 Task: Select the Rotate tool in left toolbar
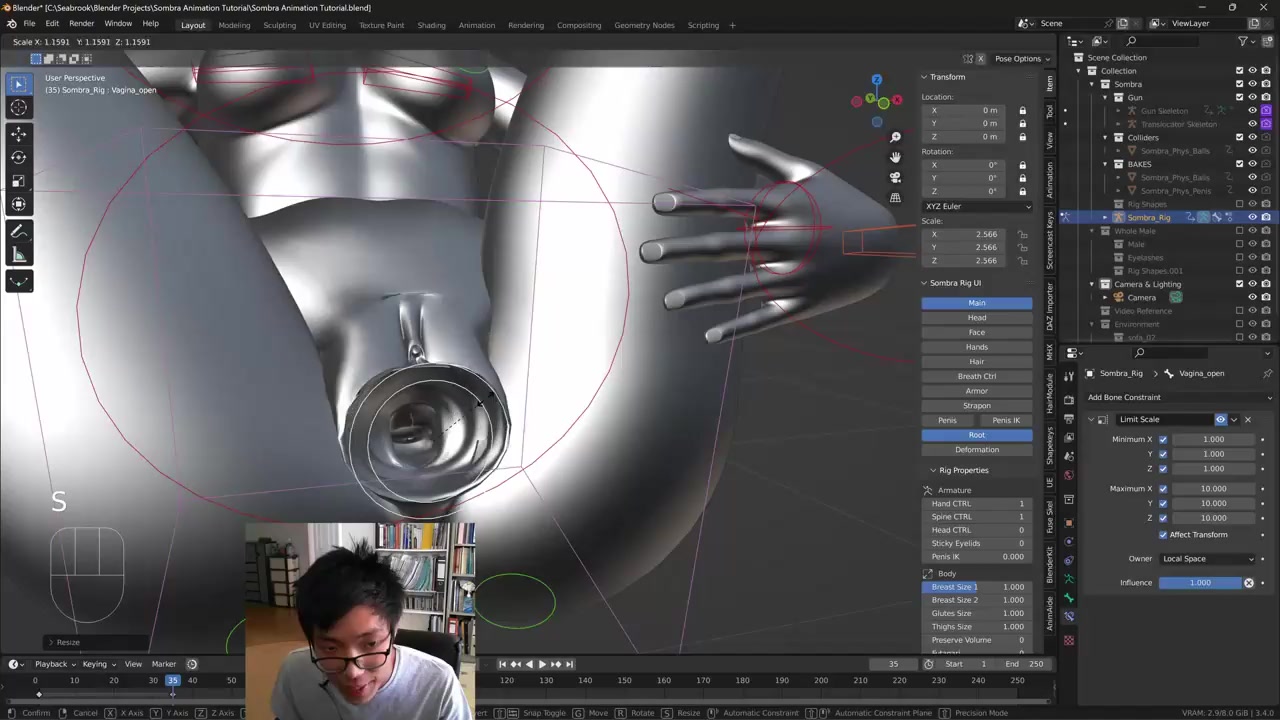coord(18,157)
